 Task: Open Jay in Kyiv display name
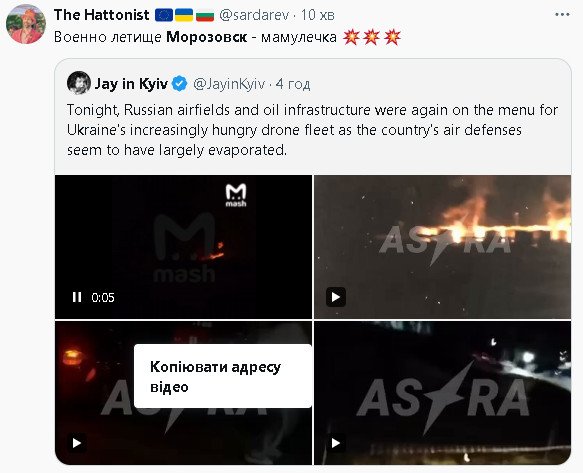pos(131,84)
